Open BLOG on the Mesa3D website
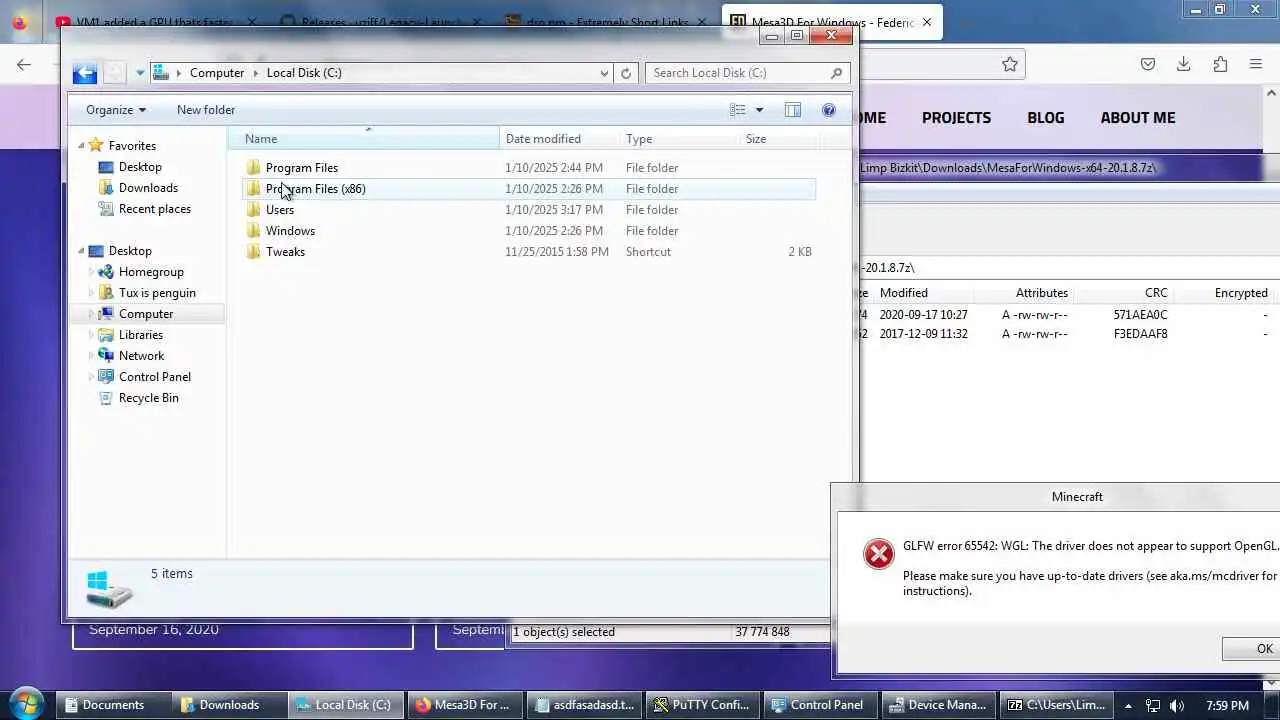The width and height of the screenshot is (1280, 720). 1046,118
